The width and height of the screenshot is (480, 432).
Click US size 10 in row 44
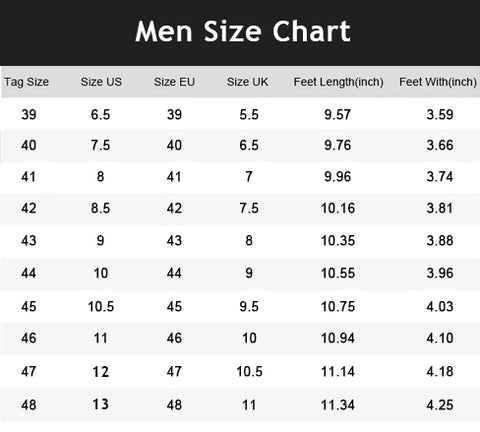(101, 273)
